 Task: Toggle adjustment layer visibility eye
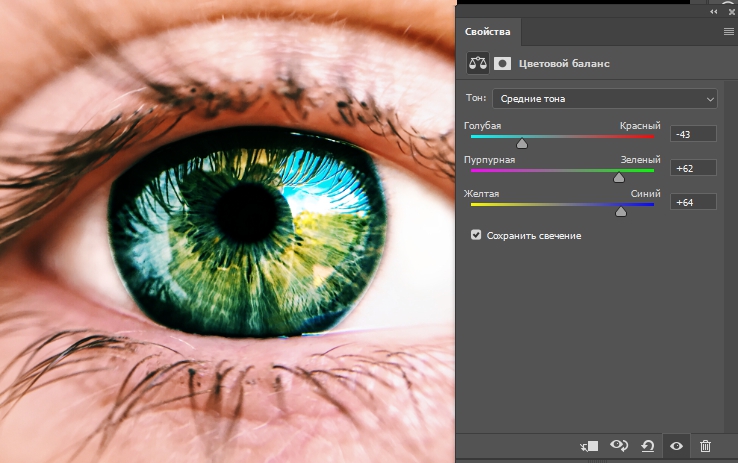tap(676, 446)
